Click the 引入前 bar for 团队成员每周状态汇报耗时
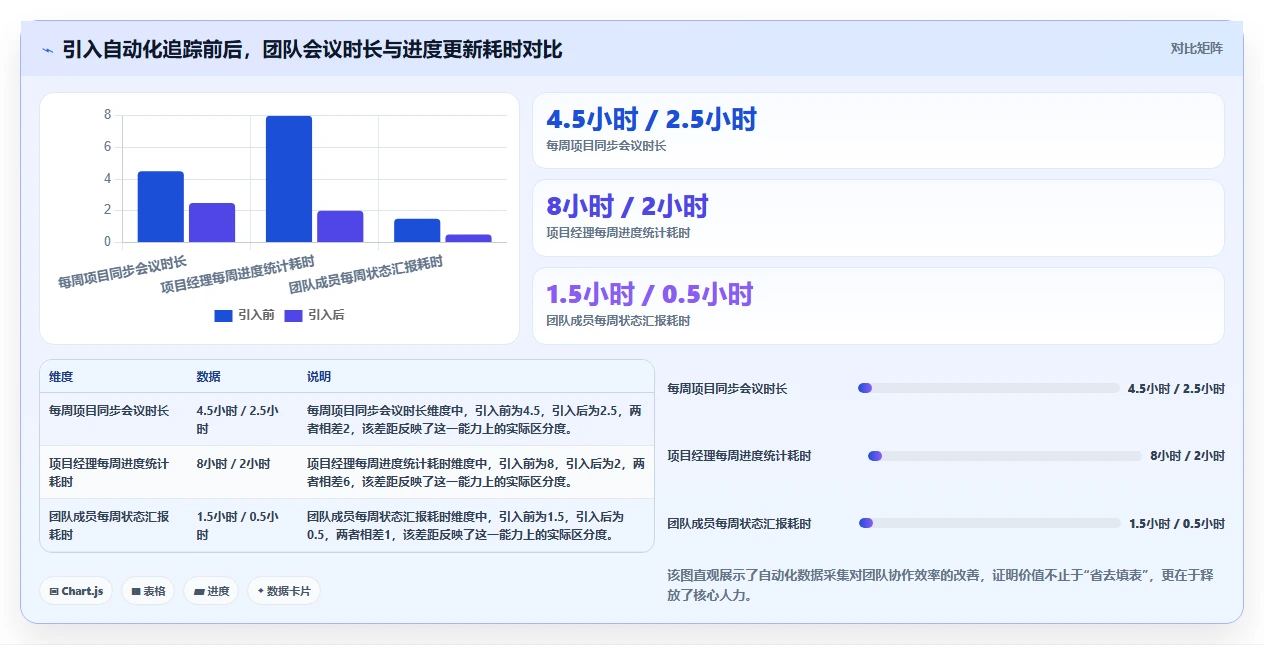The width and height of the screenshot is (1264, 645). pyautogui.click(x=417, y=230)
